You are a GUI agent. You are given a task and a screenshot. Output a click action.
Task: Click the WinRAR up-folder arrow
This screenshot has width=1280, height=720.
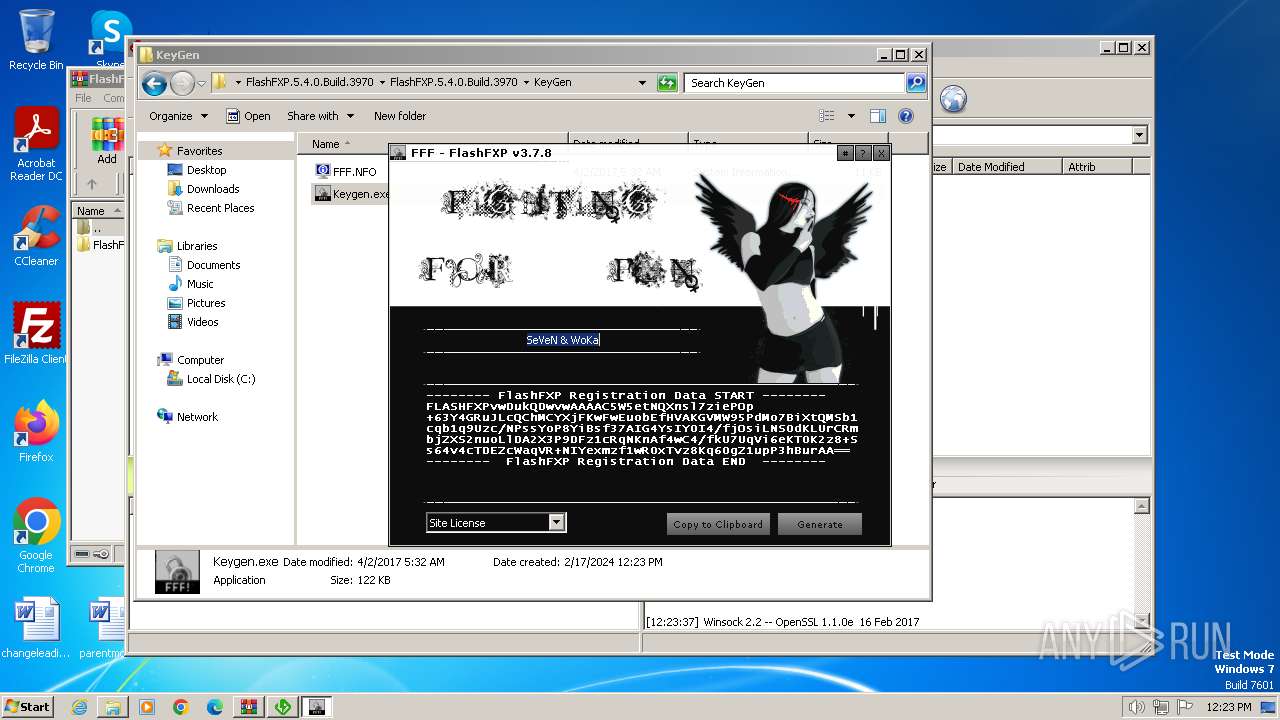point(92,184)
